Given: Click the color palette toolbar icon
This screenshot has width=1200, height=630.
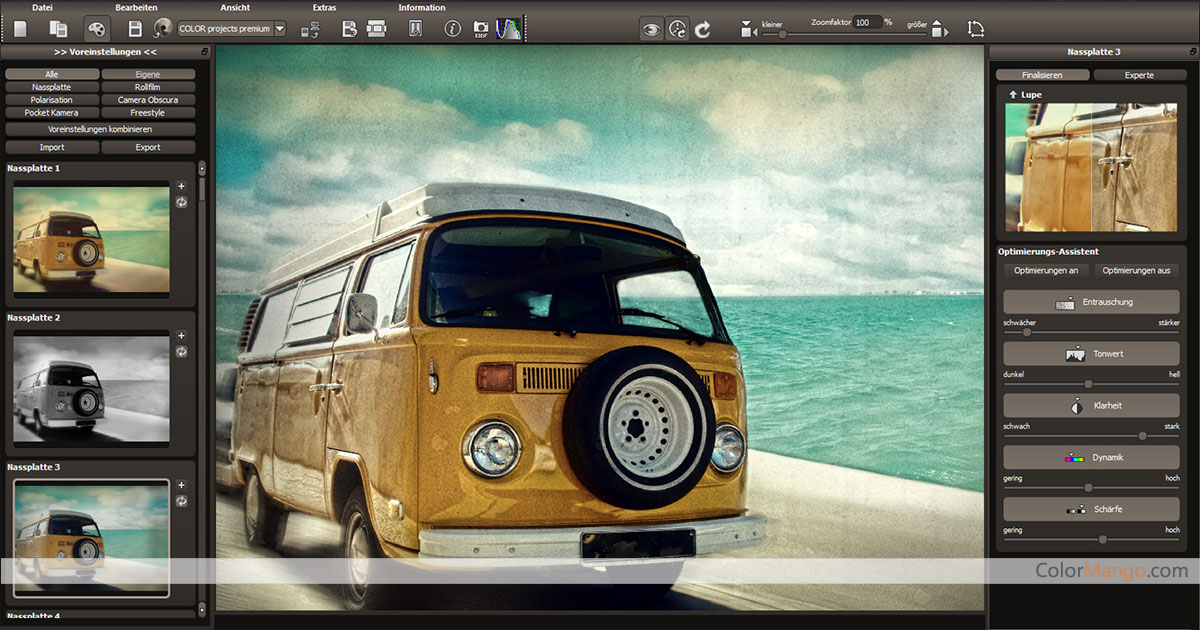Looking at the screenshot, I should tap(96, 29).
